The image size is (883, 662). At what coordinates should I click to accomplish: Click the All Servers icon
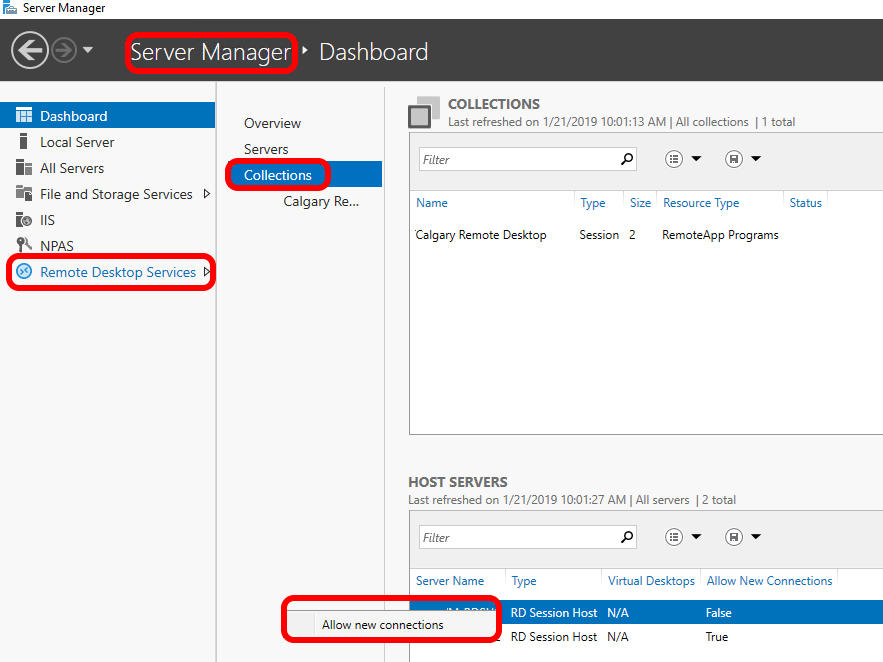tap(24, 168)
